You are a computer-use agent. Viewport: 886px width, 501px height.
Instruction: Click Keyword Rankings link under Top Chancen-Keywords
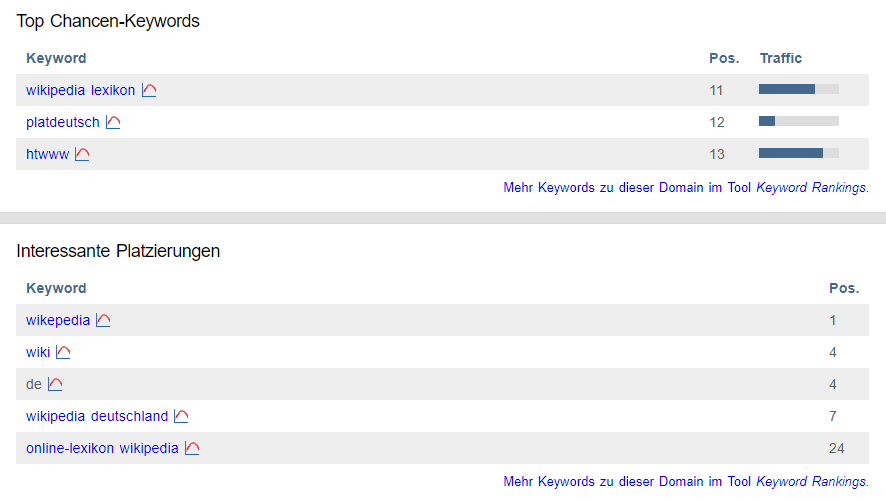[812, 188]
